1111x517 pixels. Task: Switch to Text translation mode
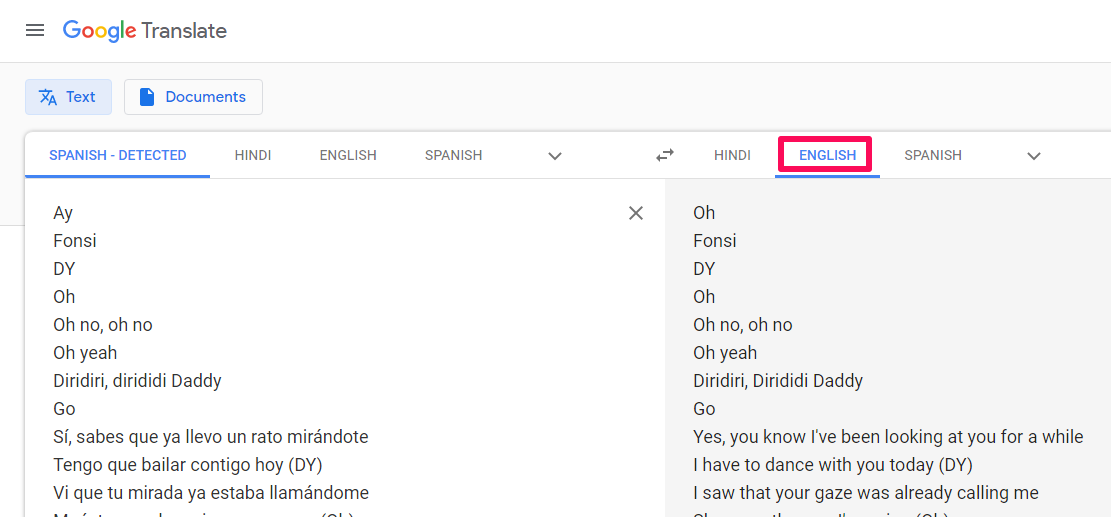68,97
